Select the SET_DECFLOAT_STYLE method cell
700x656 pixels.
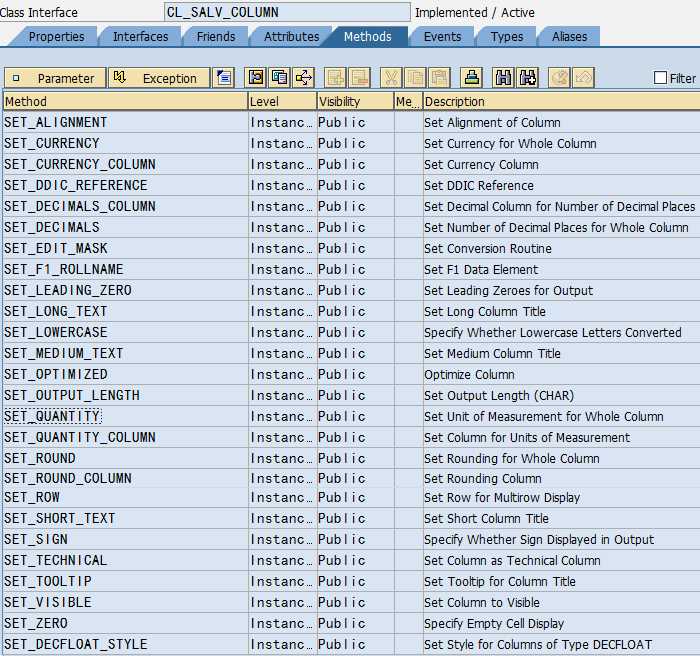point(125,644)
